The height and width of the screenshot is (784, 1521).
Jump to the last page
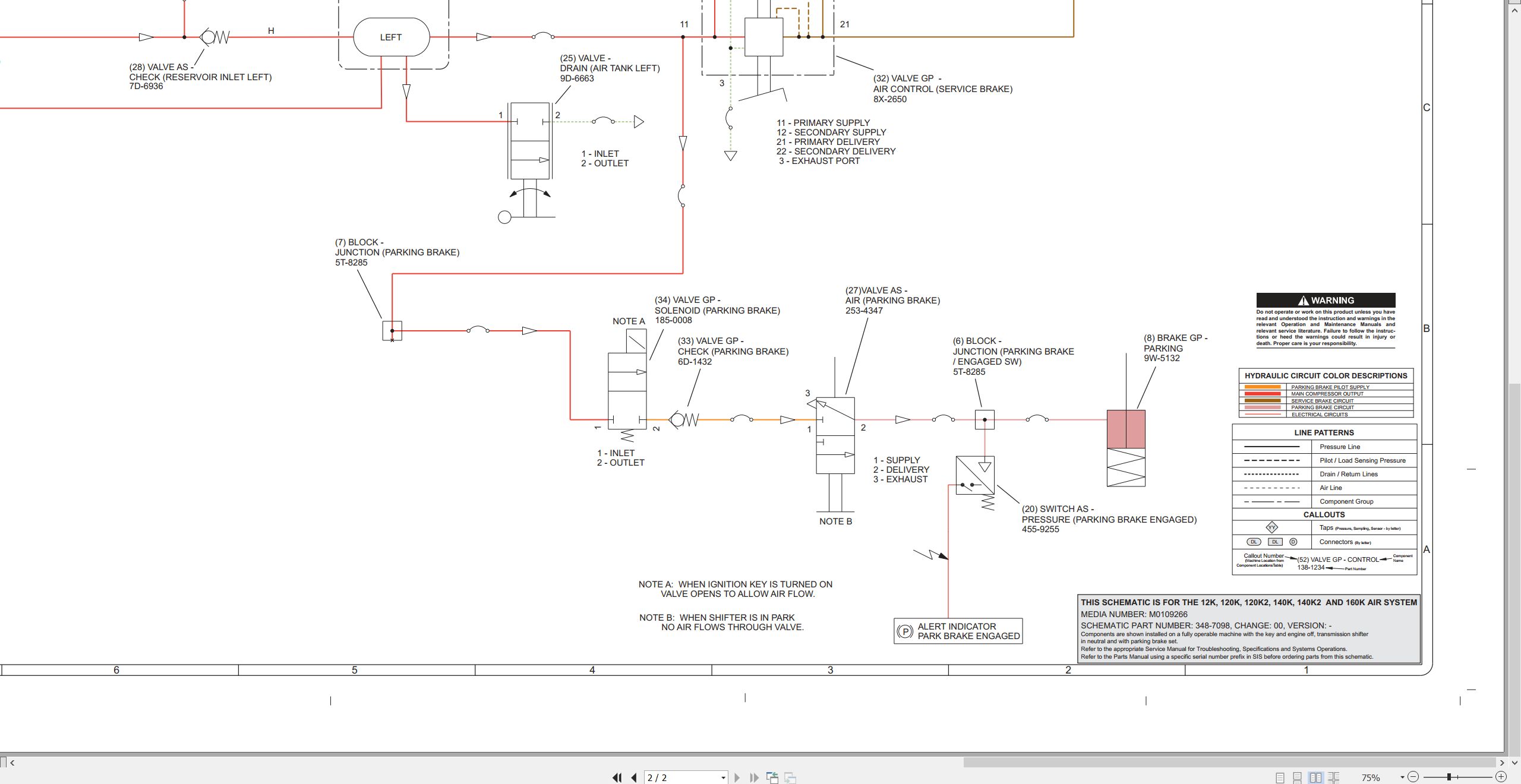tap(754, 777)
